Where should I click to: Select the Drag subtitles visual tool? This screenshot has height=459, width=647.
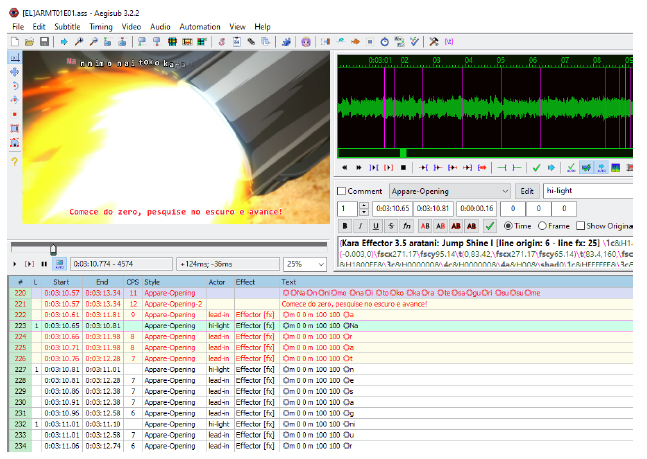(x=14, y=72)
